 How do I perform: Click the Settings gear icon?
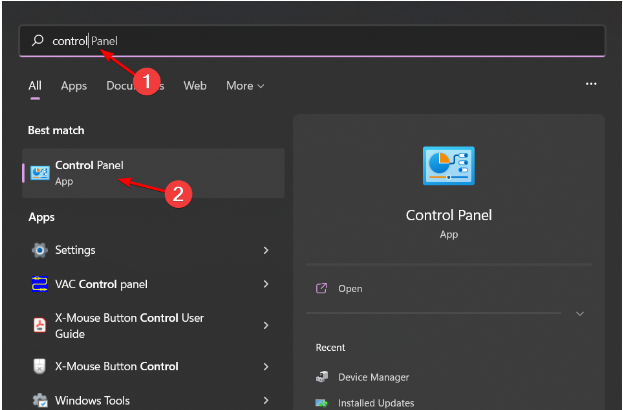(40, 250)
